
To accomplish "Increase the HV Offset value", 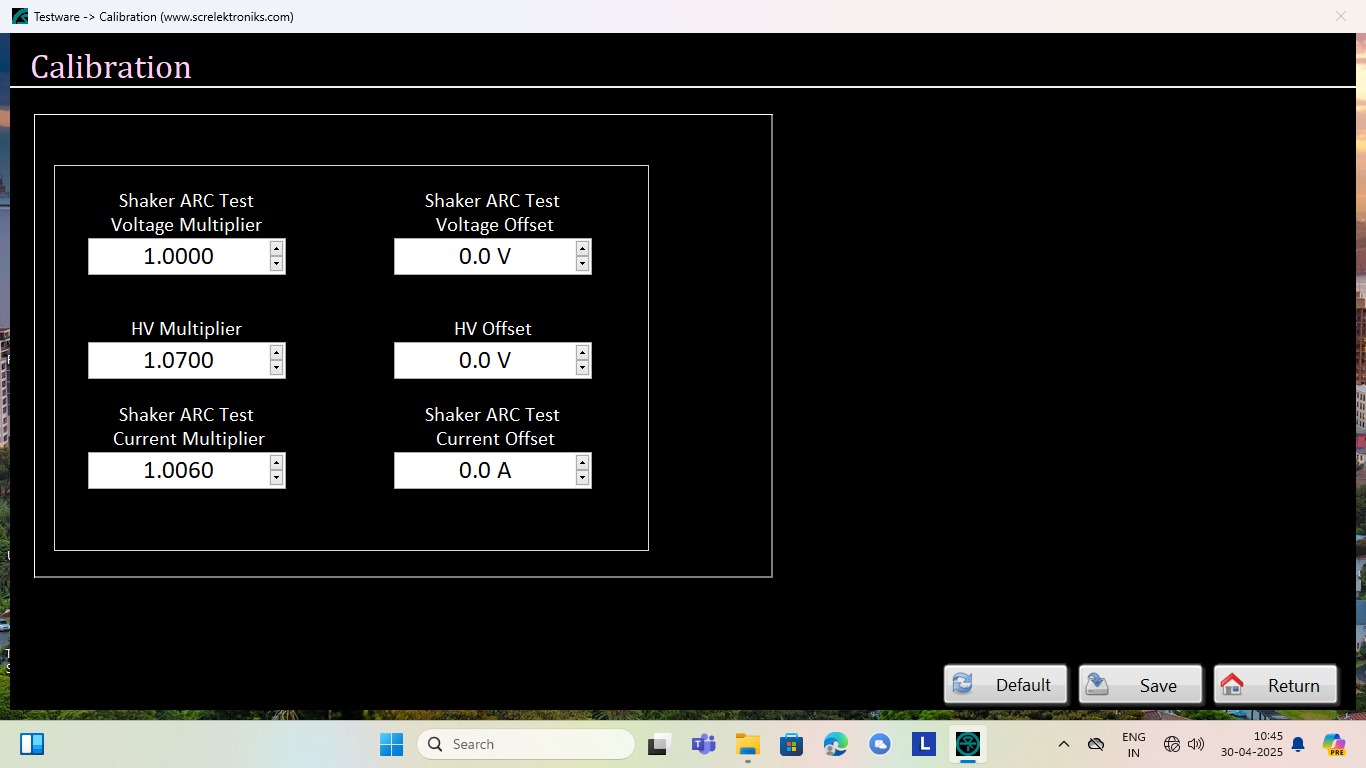I will (x=583, y=352).
